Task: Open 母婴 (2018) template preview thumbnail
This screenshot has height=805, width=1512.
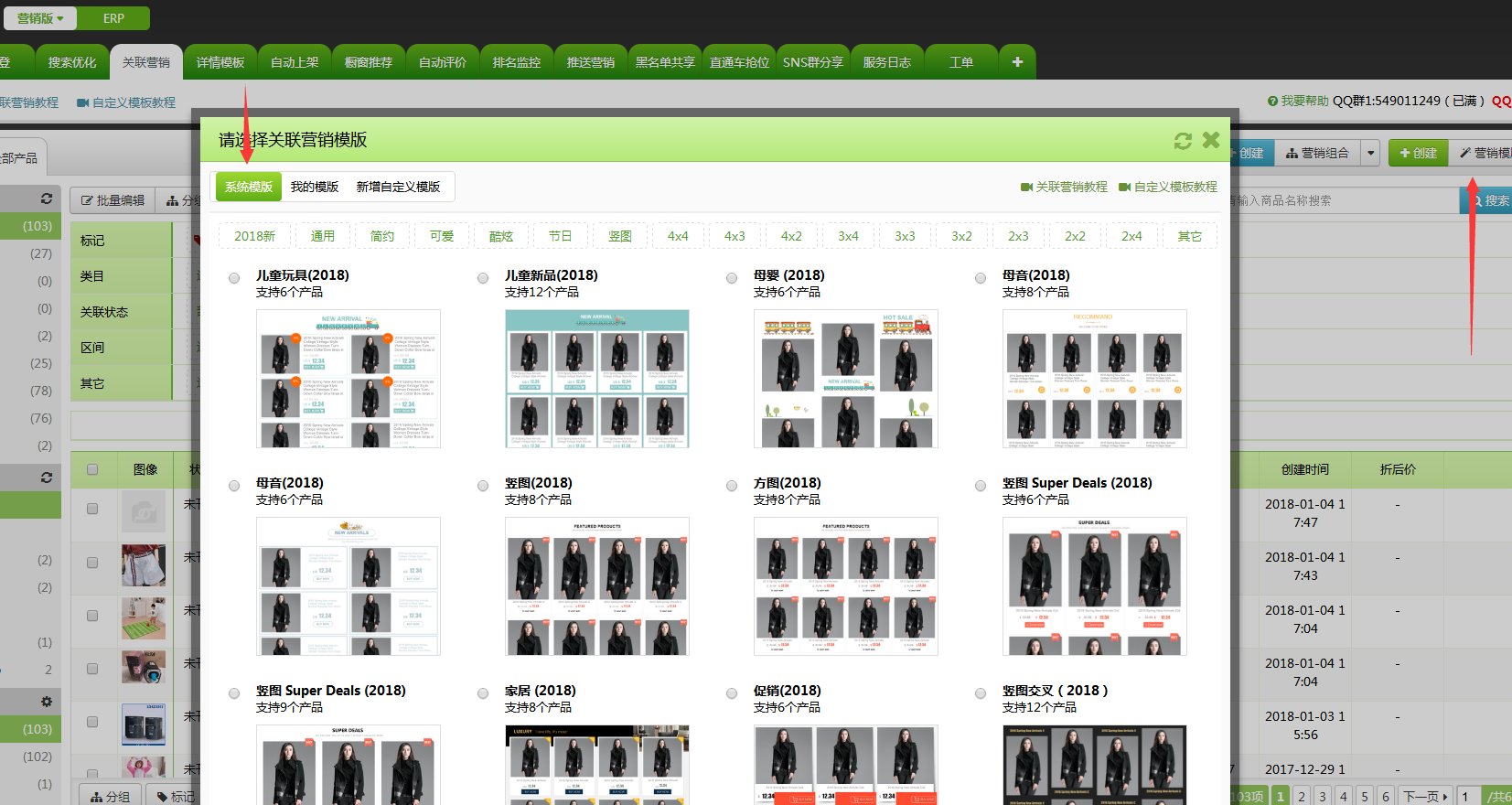Action: click(x=846, y=379)
